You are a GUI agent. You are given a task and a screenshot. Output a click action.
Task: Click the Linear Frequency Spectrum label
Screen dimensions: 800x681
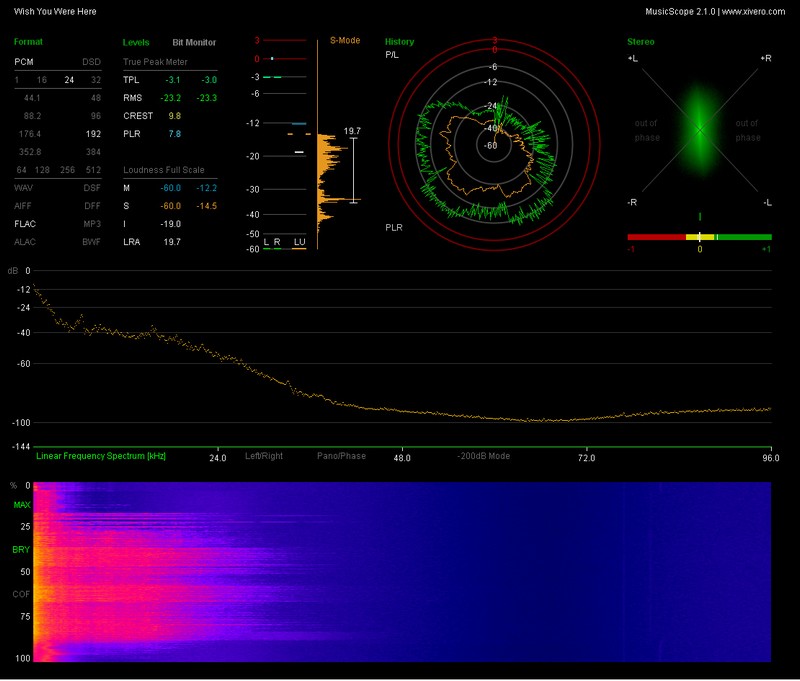click(x=101, y=456)
